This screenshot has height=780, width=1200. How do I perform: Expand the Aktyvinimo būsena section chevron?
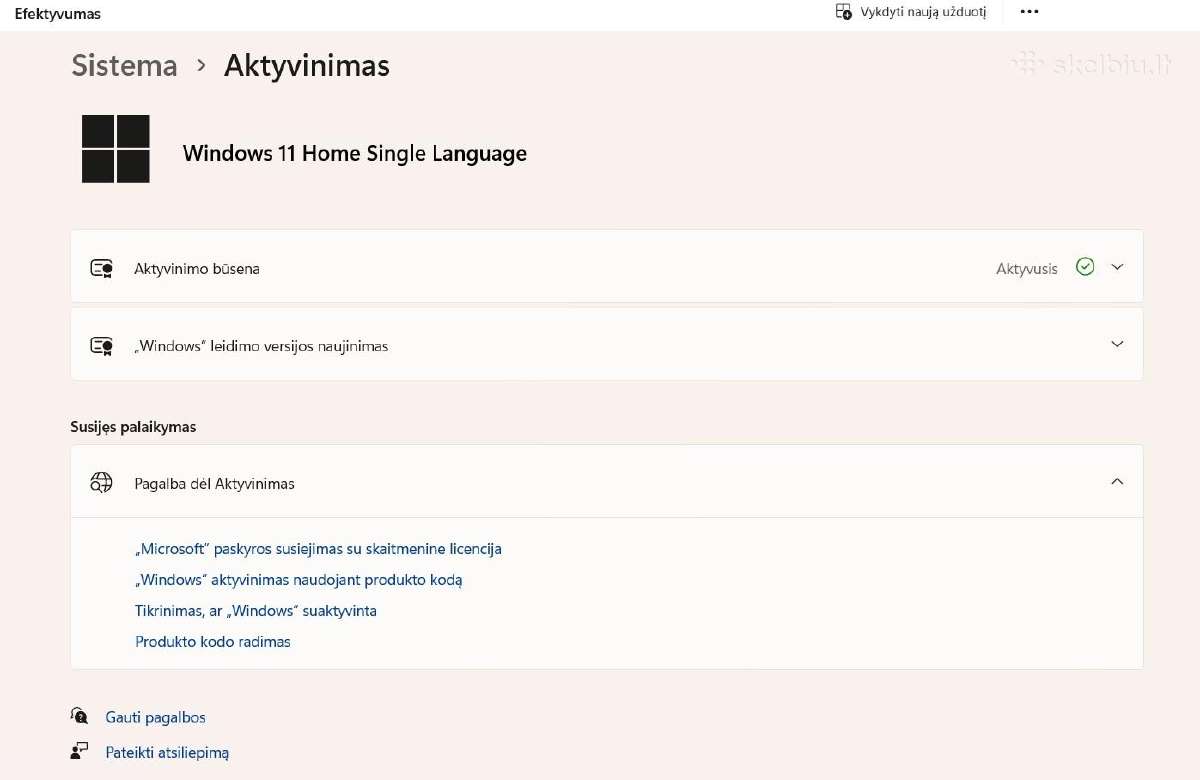[x=1118, y=267]
